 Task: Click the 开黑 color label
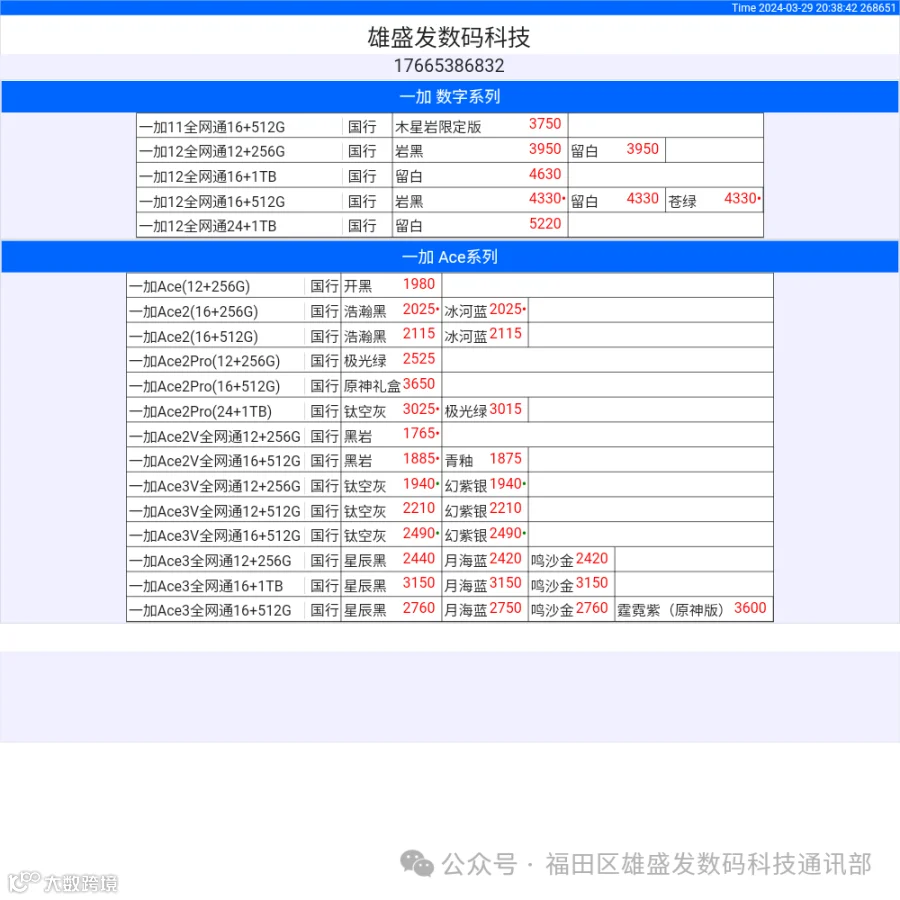(358, 286)
